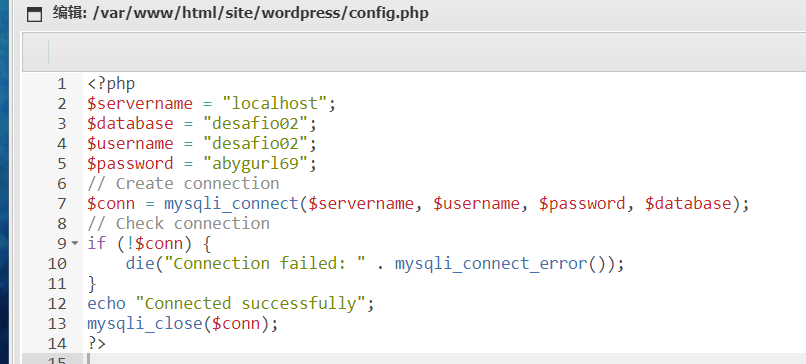Screen dimensions: 806x364
Task: Select gutter line number 12
Action: pyautogui.click(x=57, y=304)
